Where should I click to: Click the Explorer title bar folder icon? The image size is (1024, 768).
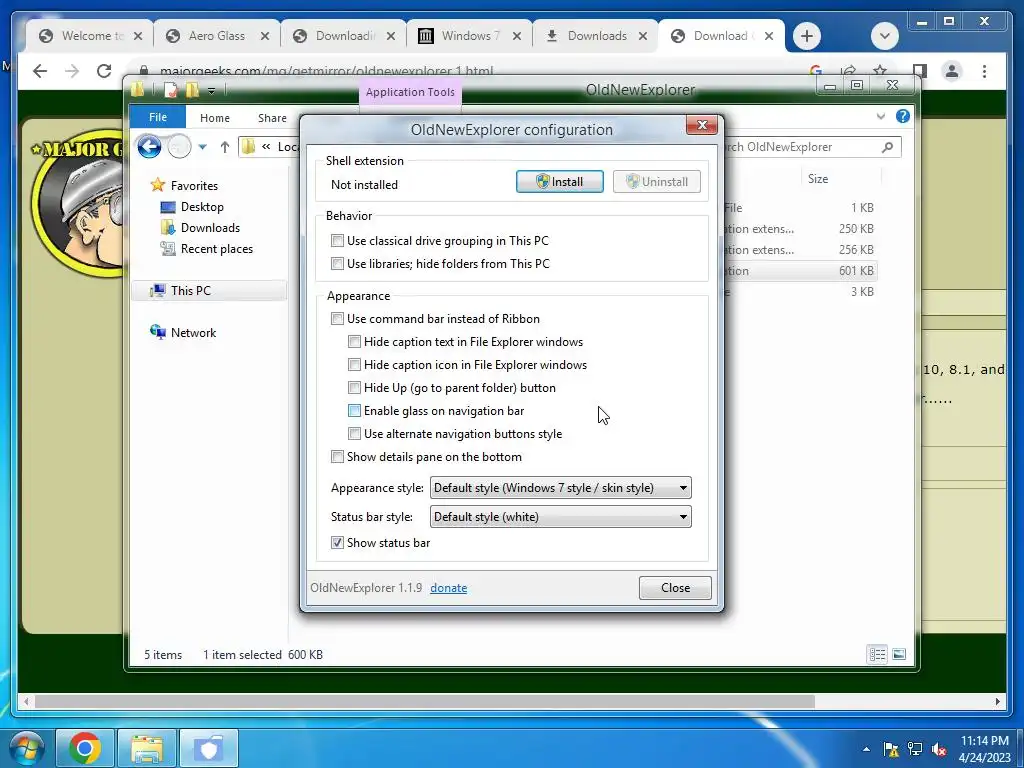click(x=137, y=89)
